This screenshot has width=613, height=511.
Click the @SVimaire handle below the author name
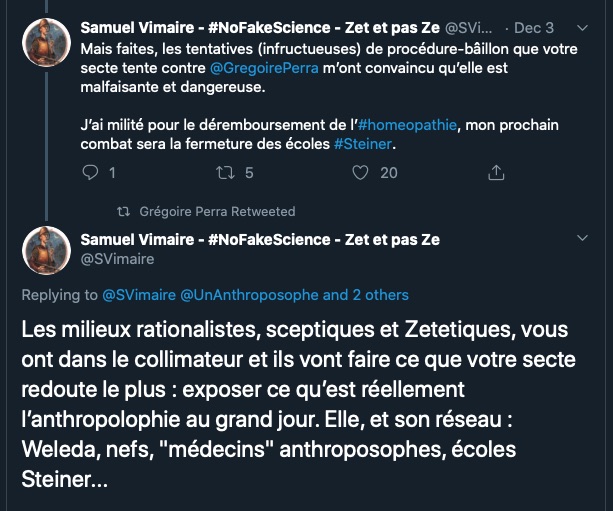(x=119, y=258)
